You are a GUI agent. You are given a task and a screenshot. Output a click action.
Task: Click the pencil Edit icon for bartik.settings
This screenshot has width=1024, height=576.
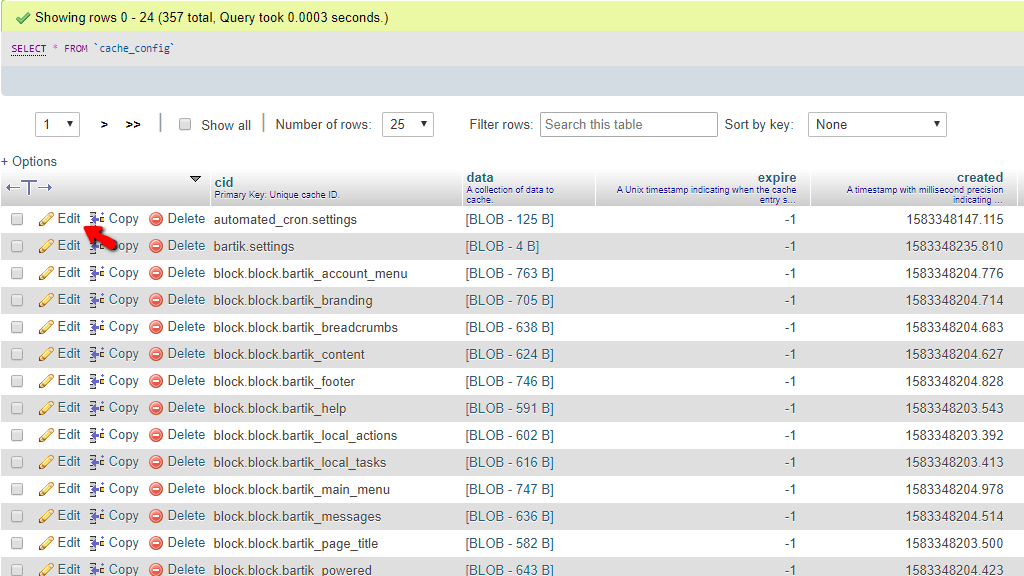[x=46, y=246]
